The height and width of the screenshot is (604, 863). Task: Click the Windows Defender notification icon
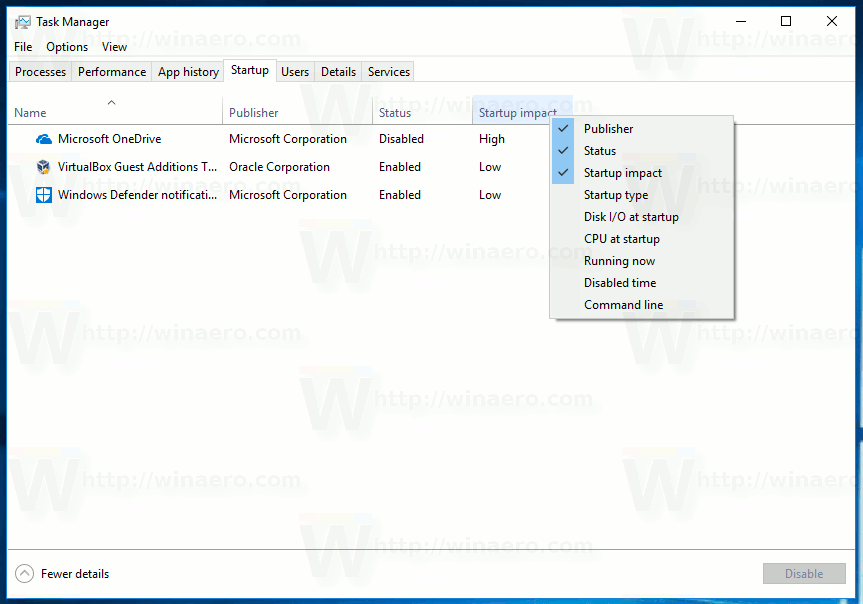[43, 194]
